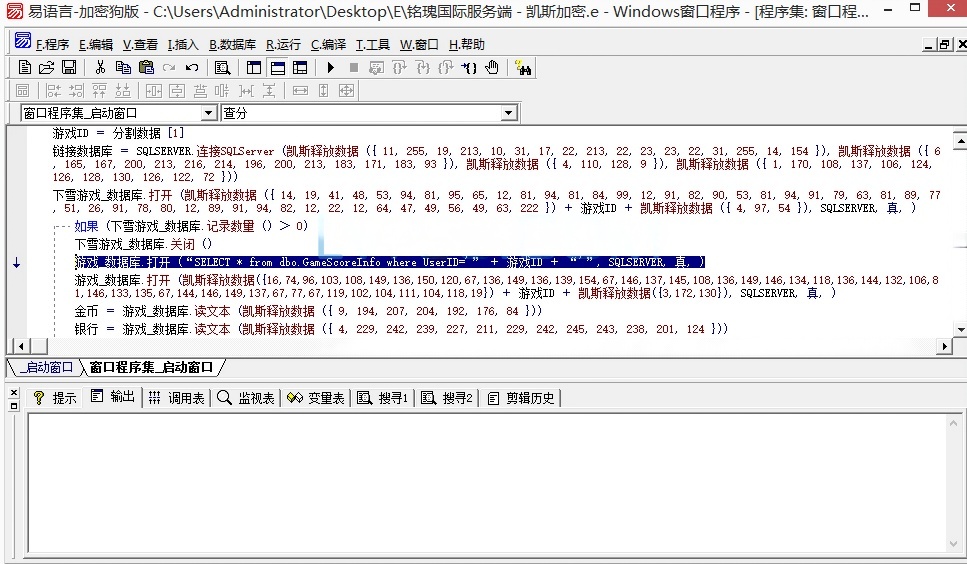Select the 剪辑历史 panel tab

point(521,398)
